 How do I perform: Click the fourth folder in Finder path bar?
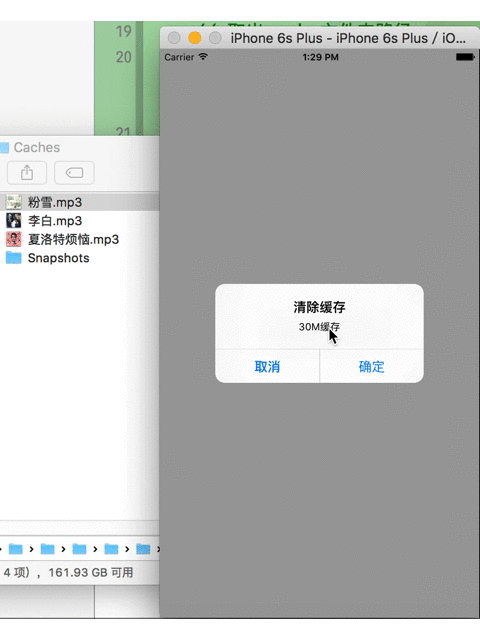pos(111,549)
